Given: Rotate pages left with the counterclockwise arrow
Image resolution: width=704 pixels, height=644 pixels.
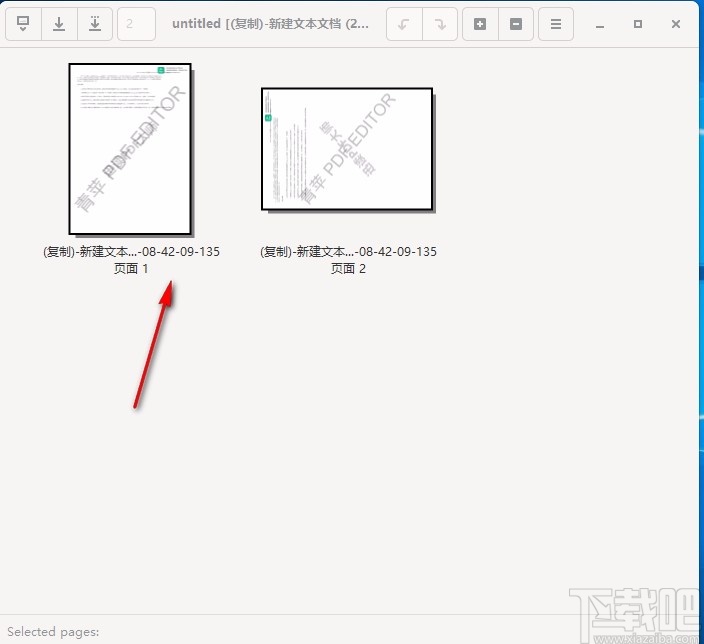Looking at the screenshot, I should pos(404,24).
